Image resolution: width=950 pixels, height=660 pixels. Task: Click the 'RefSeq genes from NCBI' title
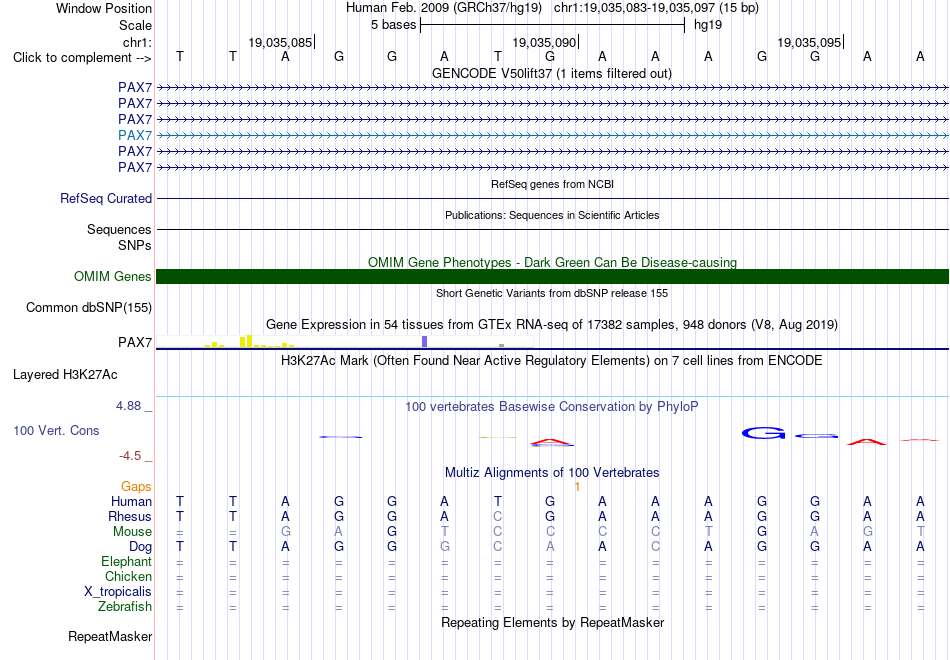(x=553, y=184)
